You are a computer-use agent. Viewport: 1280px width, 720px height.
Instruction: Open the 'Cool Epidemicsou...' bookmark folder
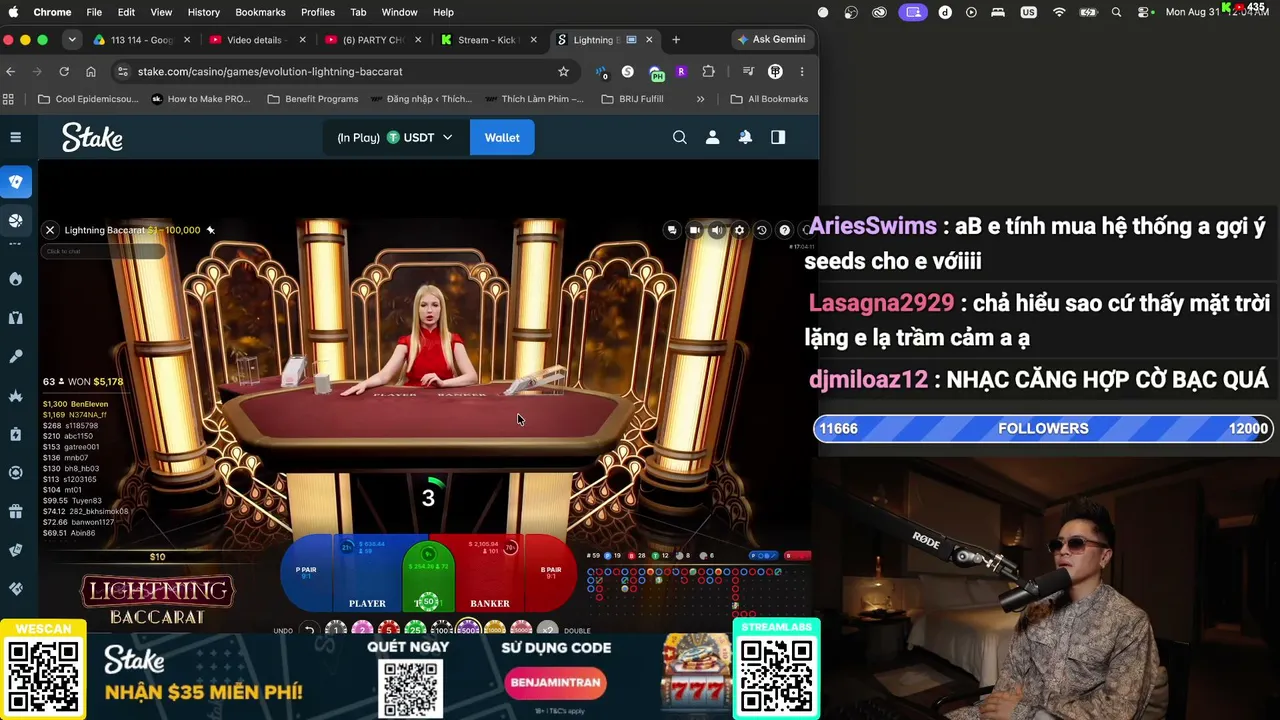(88, 99)
